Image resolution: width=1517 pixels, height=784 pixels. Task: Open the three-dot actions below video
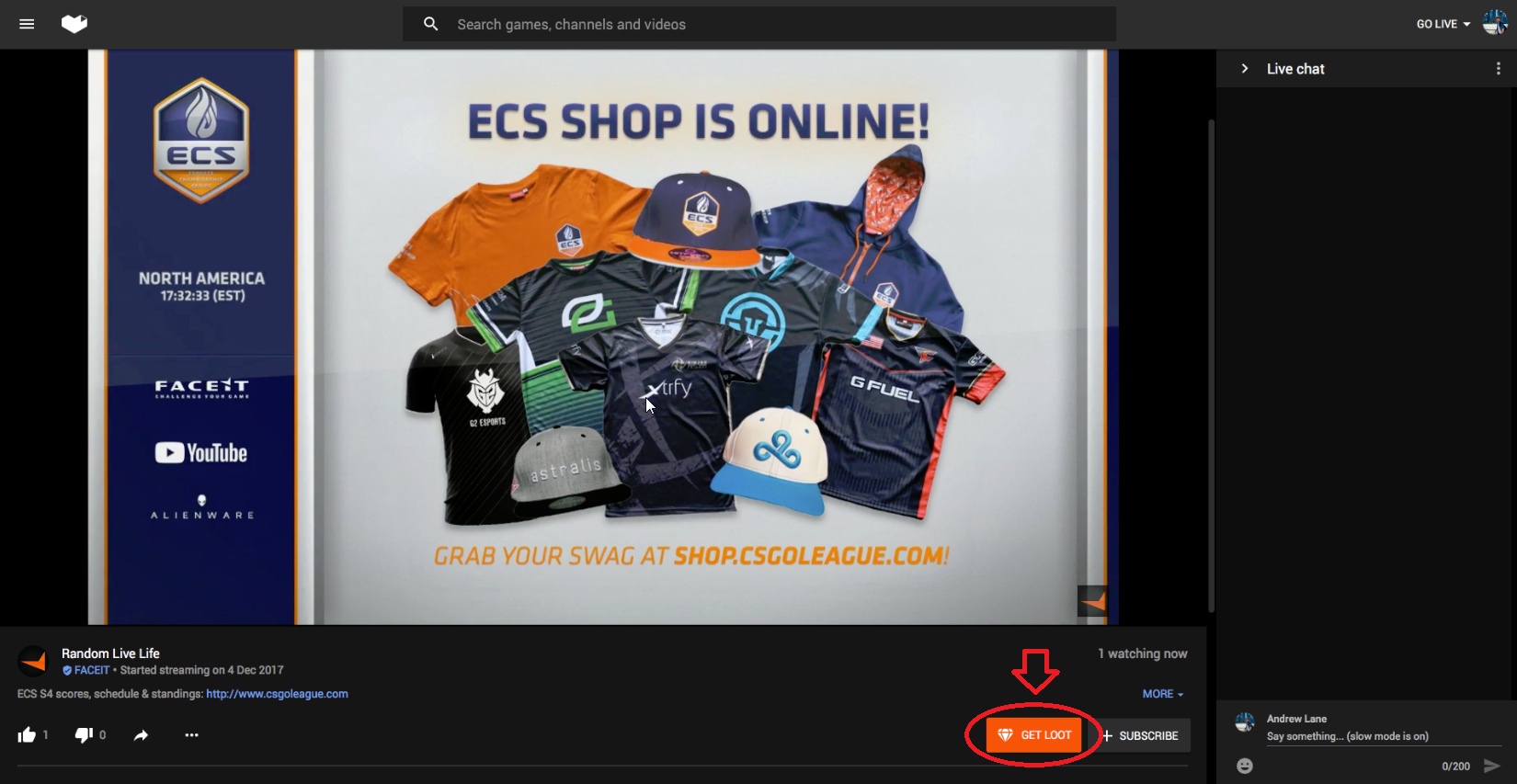pos(191,734)
